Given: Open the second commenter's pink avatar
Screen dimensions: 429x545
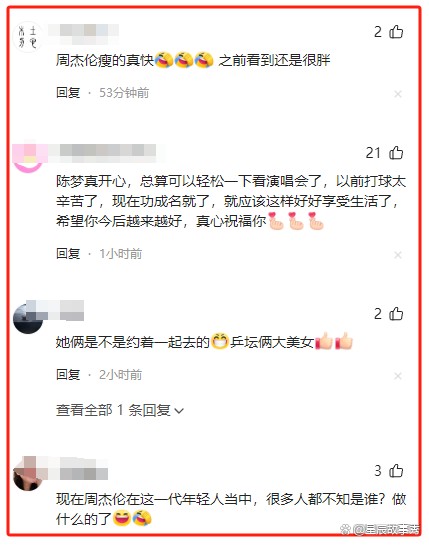Looking at the screenshot, I should (x=27, y=157).
